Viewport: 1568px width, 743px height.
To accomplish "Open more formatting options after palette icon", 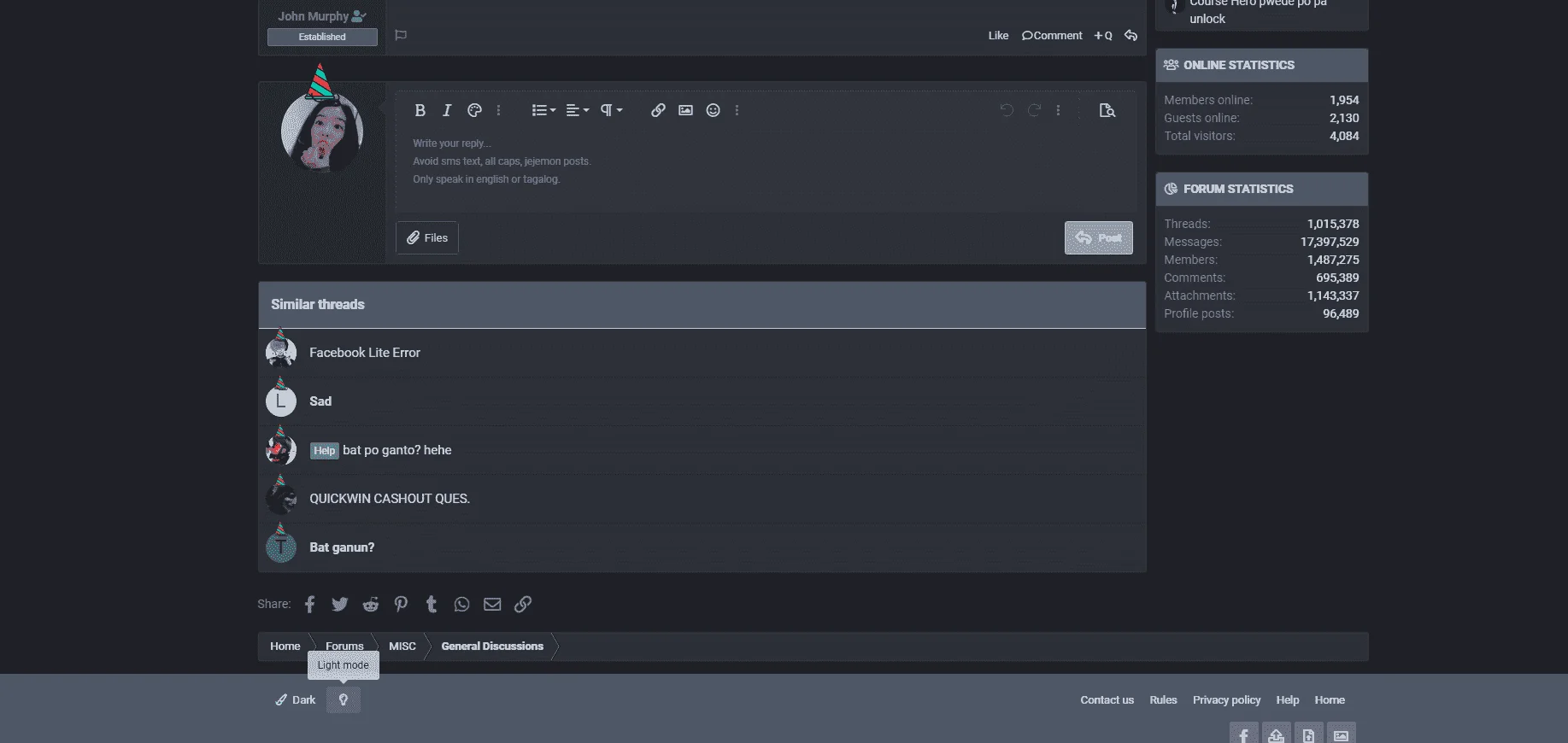I will [x=499, y=110].
